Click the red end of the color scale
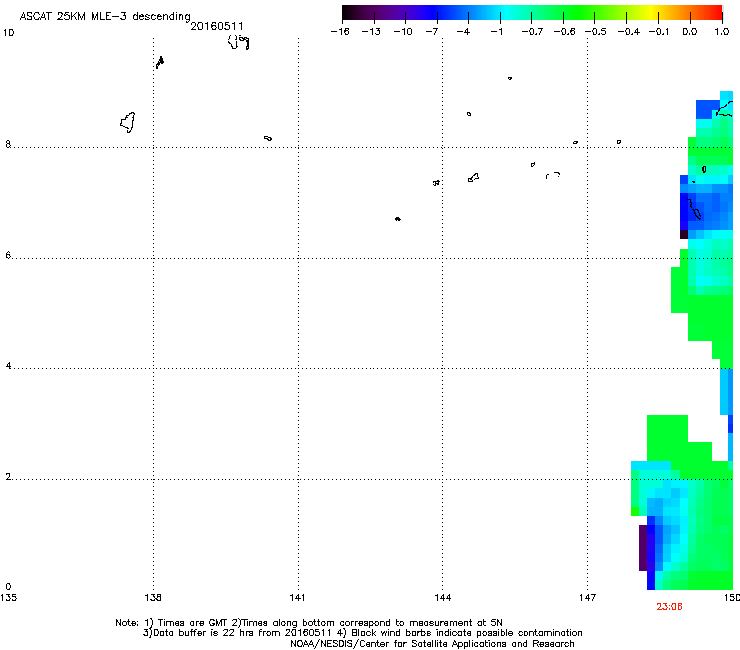Image resolution: width=740 pixels, height=650 pixels. pos(713,12)
